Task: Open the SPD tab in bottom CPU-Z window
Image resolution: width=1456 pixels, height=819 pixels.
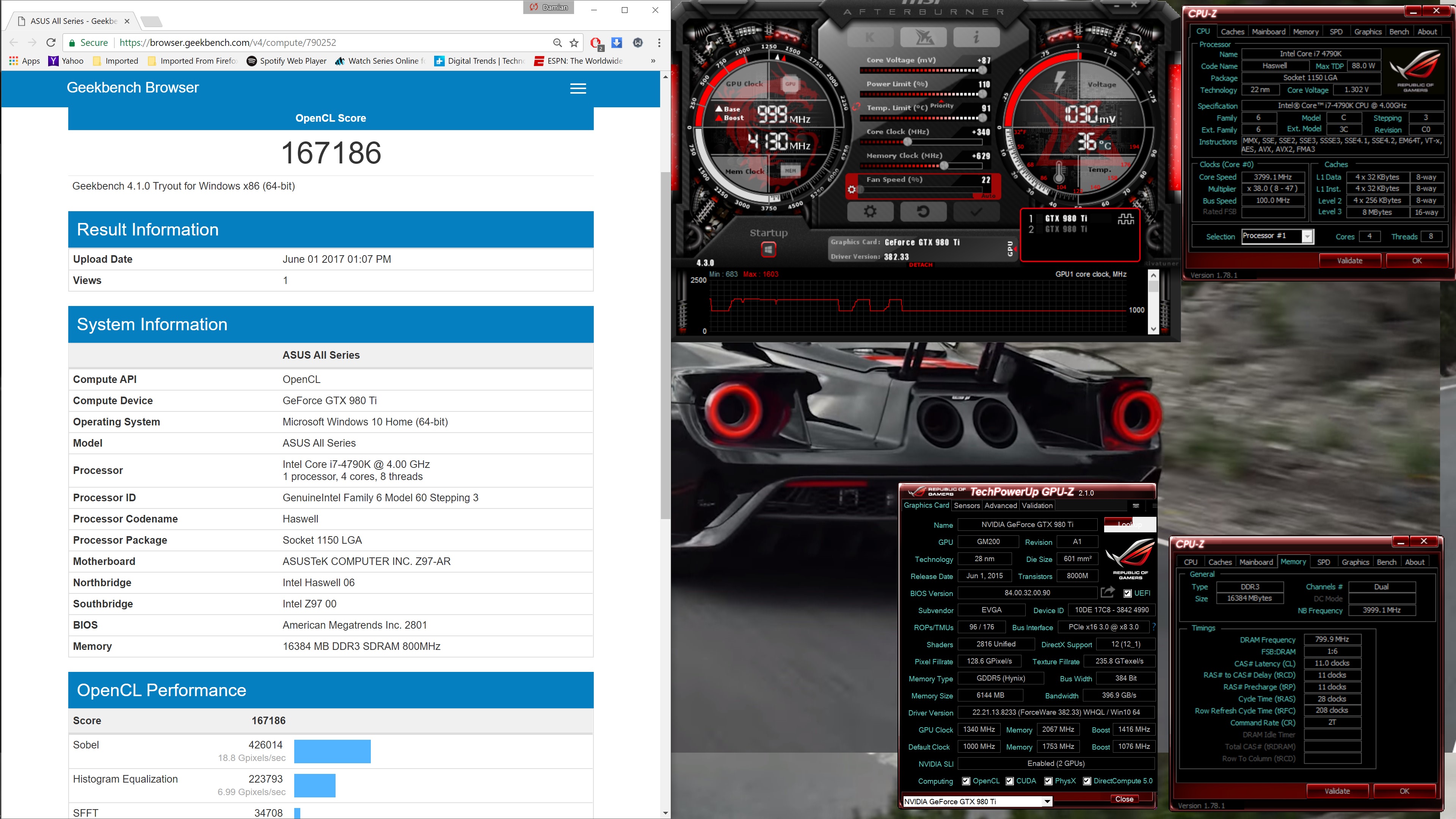Action: 1323,562
